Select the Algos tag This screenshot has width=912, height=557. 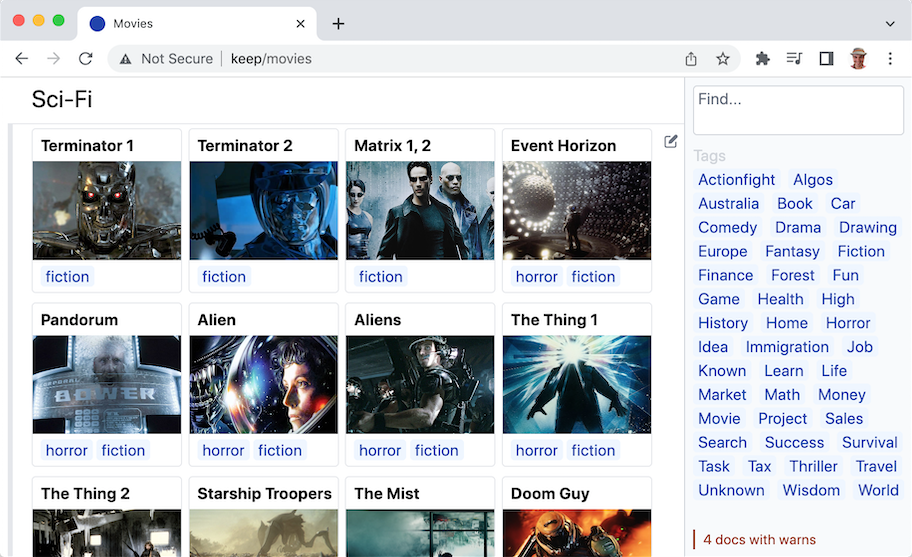tap(813, 180)
